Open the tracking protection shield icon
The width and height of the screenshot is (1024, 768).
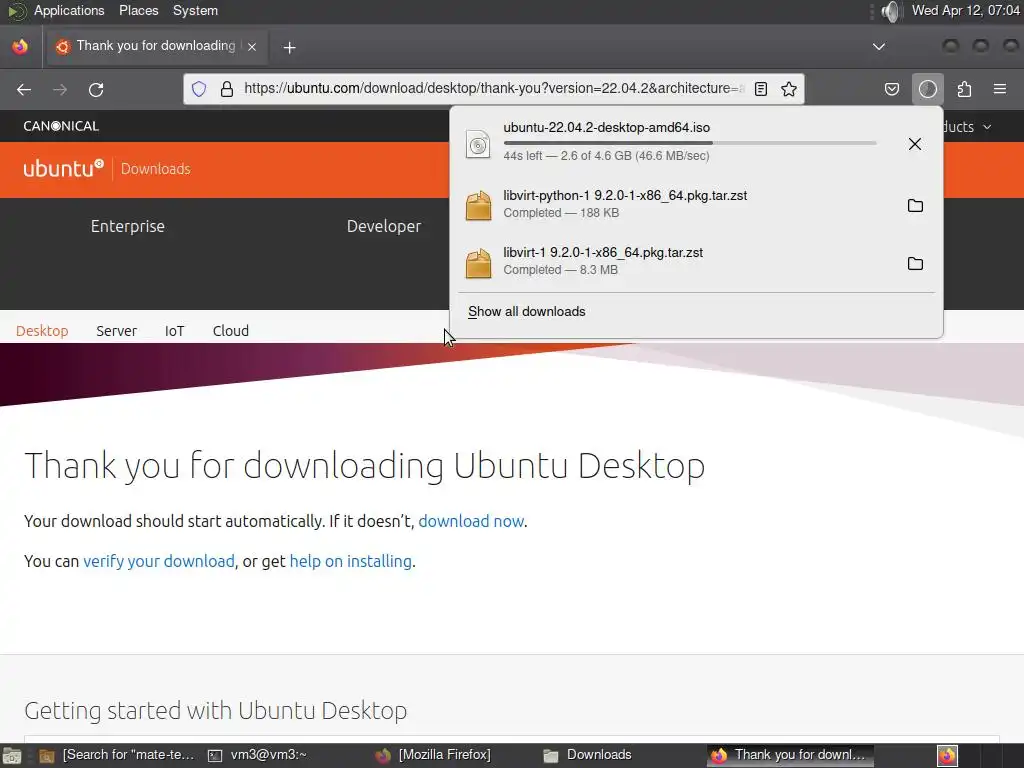click(x=199, y=89)
